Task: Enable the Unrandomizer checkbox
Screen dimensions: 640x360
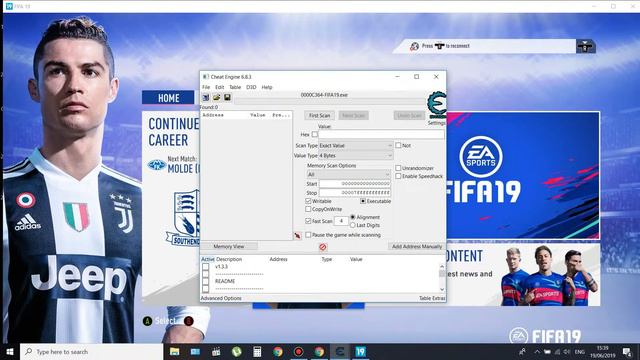Action: [x=398, y=168]
